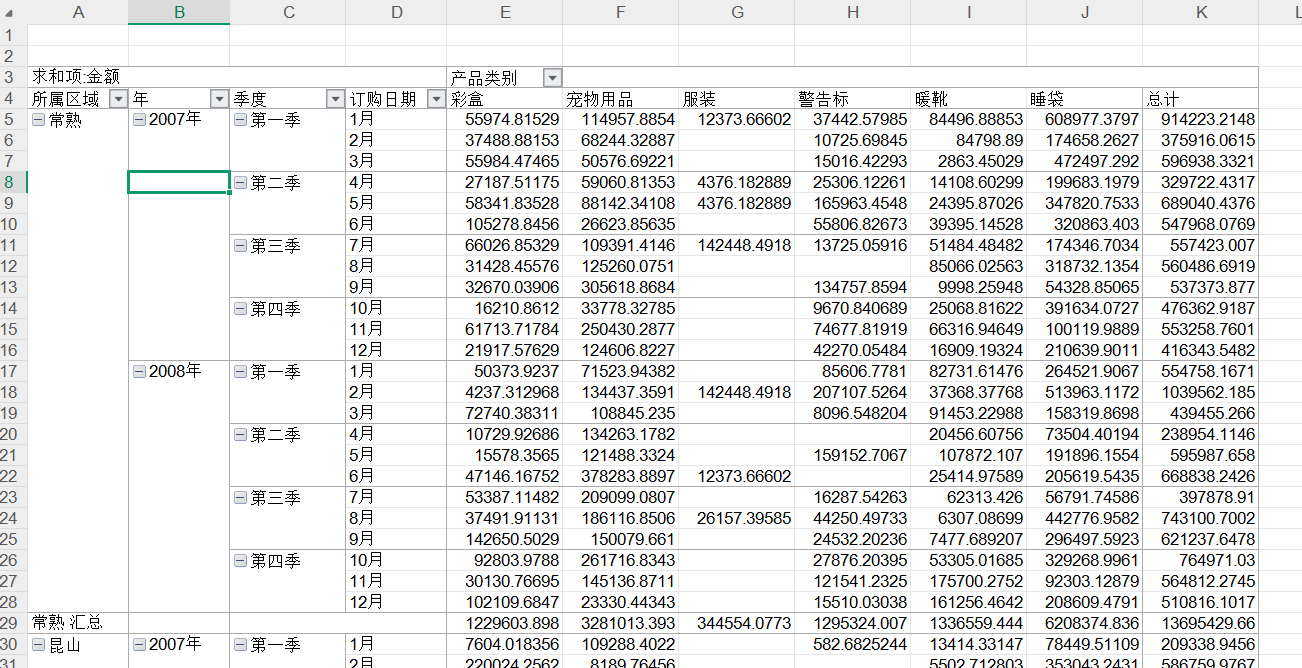Select cell value 7604.018356
1302x668 pixels.
[x=505, y=644]
